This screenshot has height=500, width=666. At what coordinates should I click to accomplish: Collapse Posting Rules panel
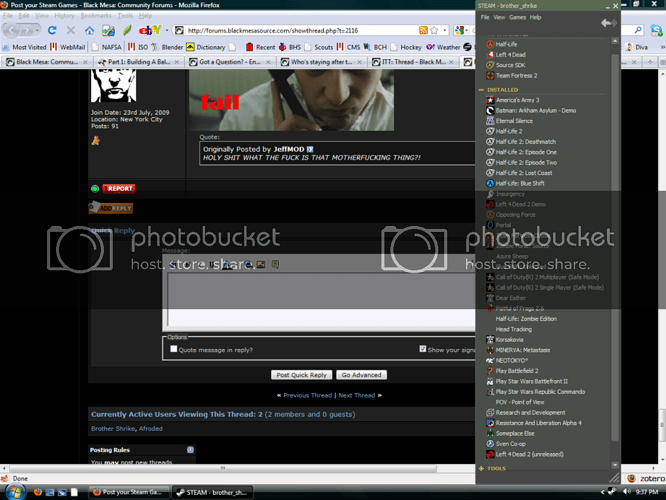point(190,449)
